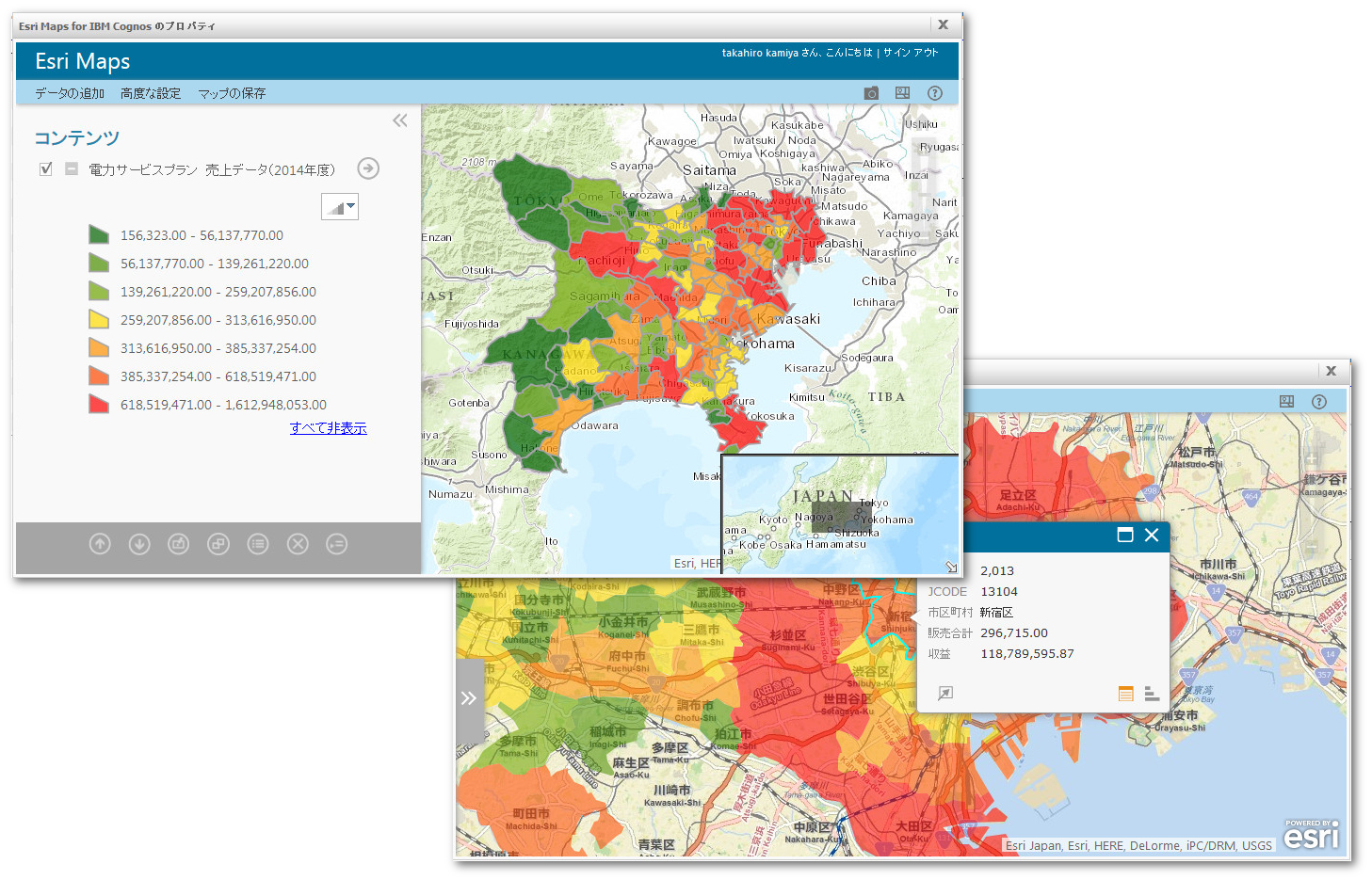Click the zoom-to-feature icon in the popup
The image size is (1372, 880).
tap(945, 694)
